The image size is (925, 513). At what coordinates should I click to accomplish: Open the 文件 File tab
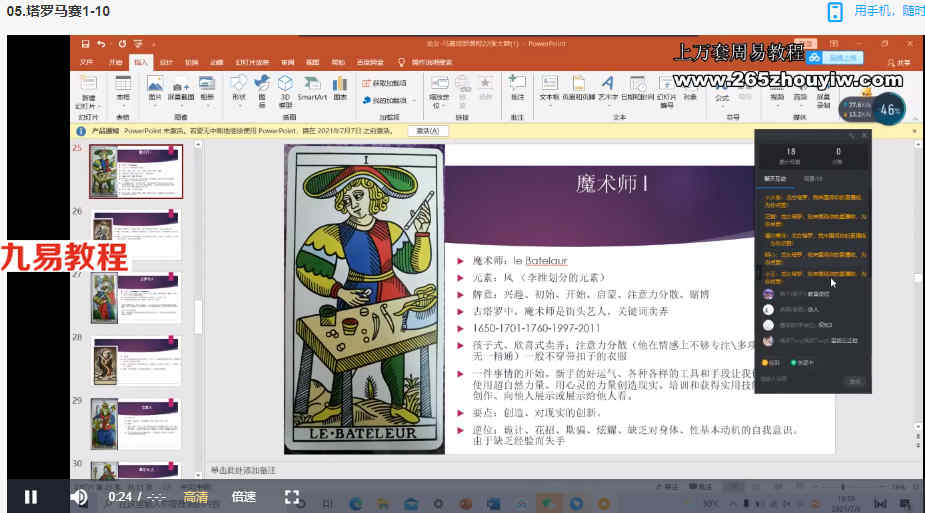coord(87,62)
